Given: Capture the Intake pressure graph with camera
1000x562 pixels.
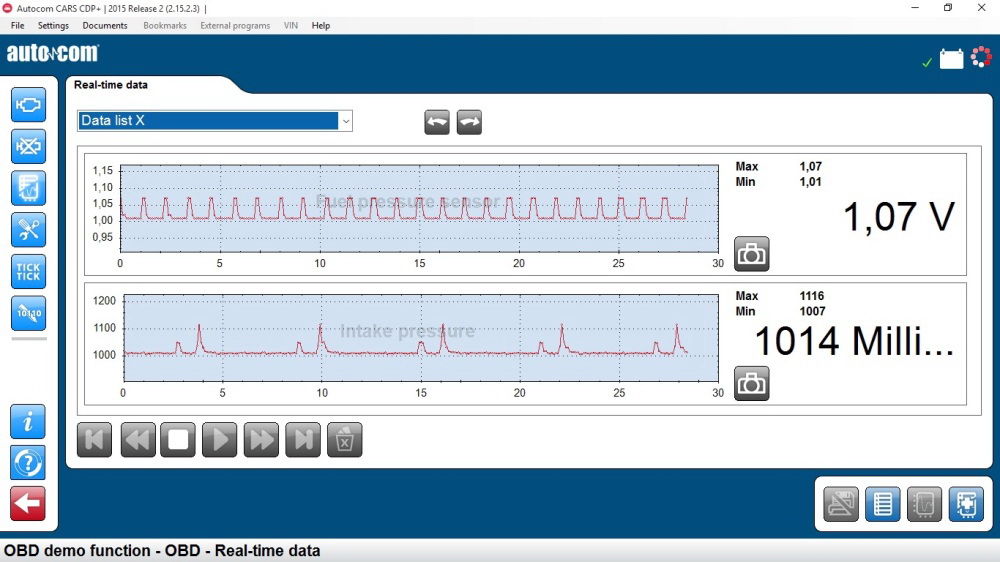Looking at the screenshot, I should pos(751,384).
